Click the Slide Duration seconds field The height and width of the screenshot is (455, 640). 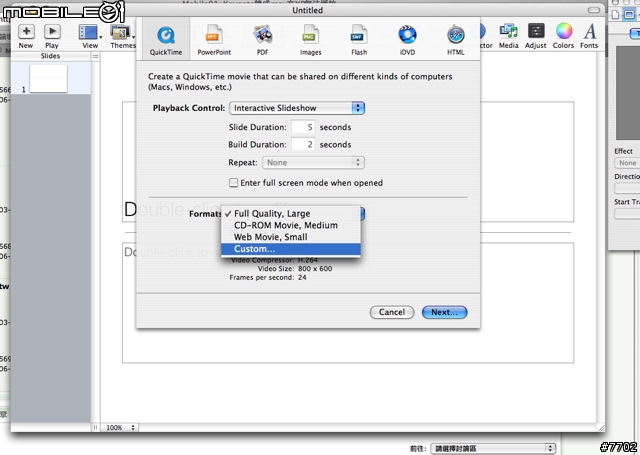pyautogui.click(x=303, y=127)
